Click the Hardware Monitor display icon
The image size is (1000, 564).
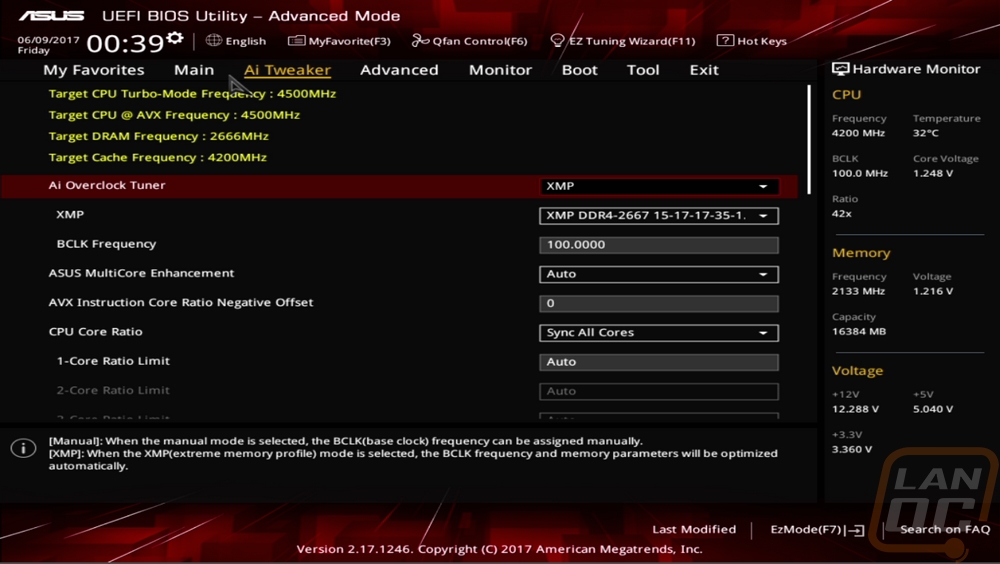(841, 70)
